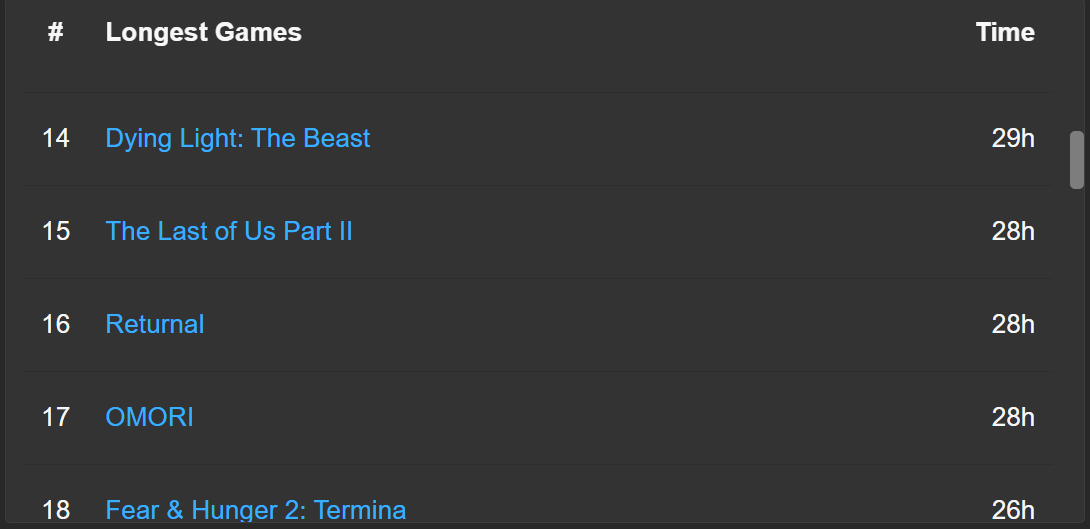Viewport: 1090px width, 529px height.
Task: Select Returnal's 28h time value
Action: 1012,324
